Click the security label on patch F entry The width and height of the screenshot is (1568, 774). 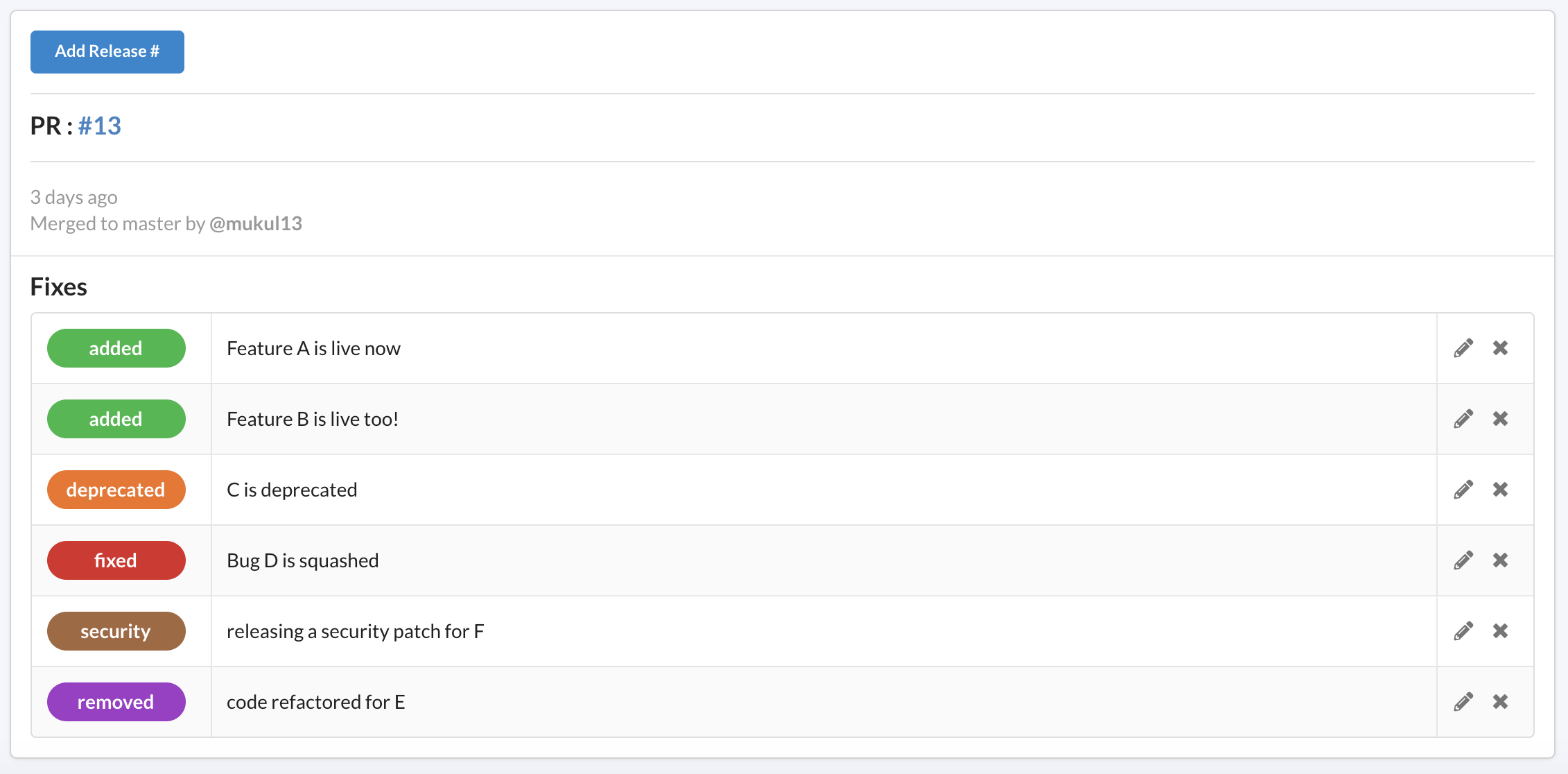pyautogui.click(x=116, y=631)
